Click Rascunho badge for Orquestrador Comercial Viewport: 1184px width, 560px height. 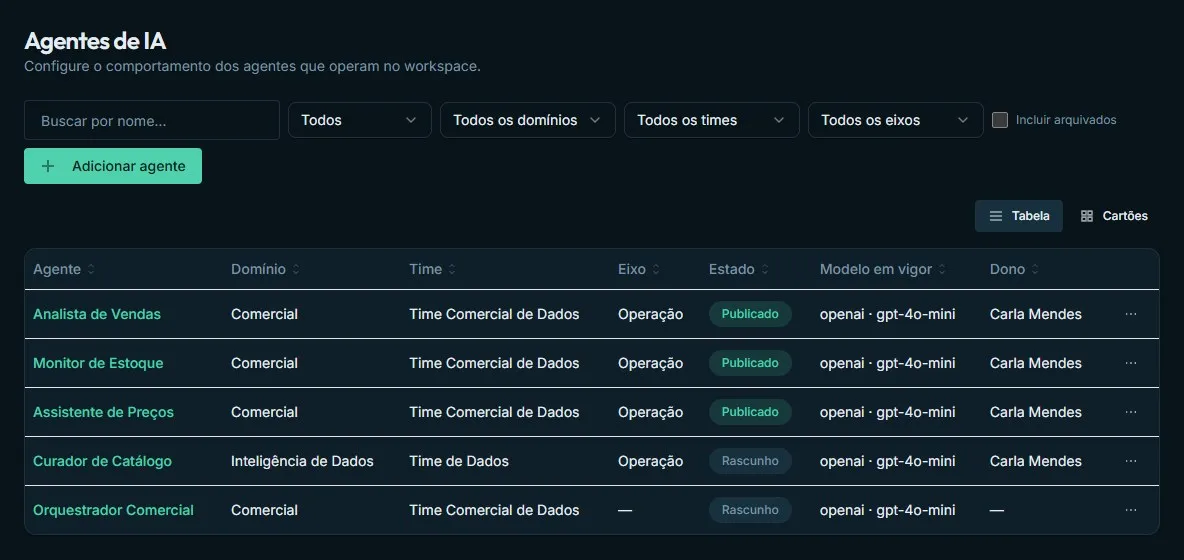[x=750, y=510]
